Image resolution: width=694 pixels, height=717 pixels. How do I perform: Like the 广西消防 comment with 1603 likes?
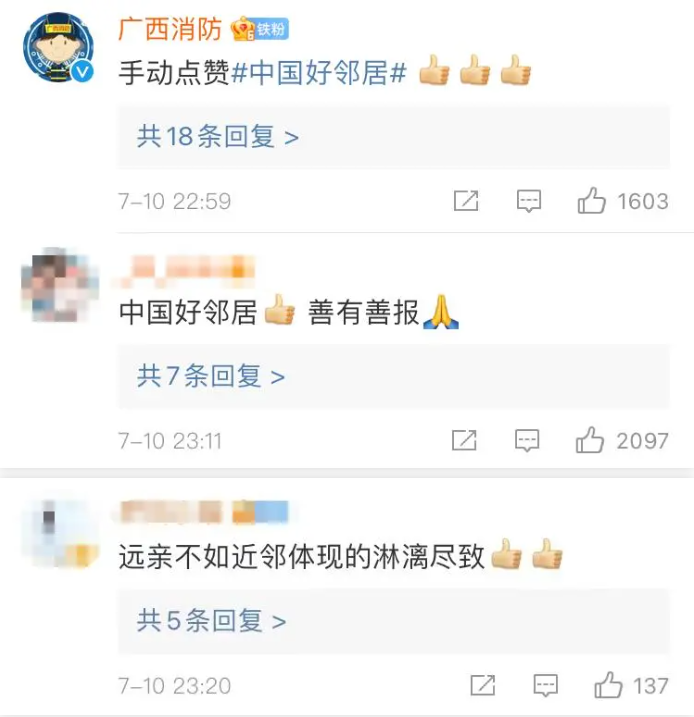tap(592, 201)
